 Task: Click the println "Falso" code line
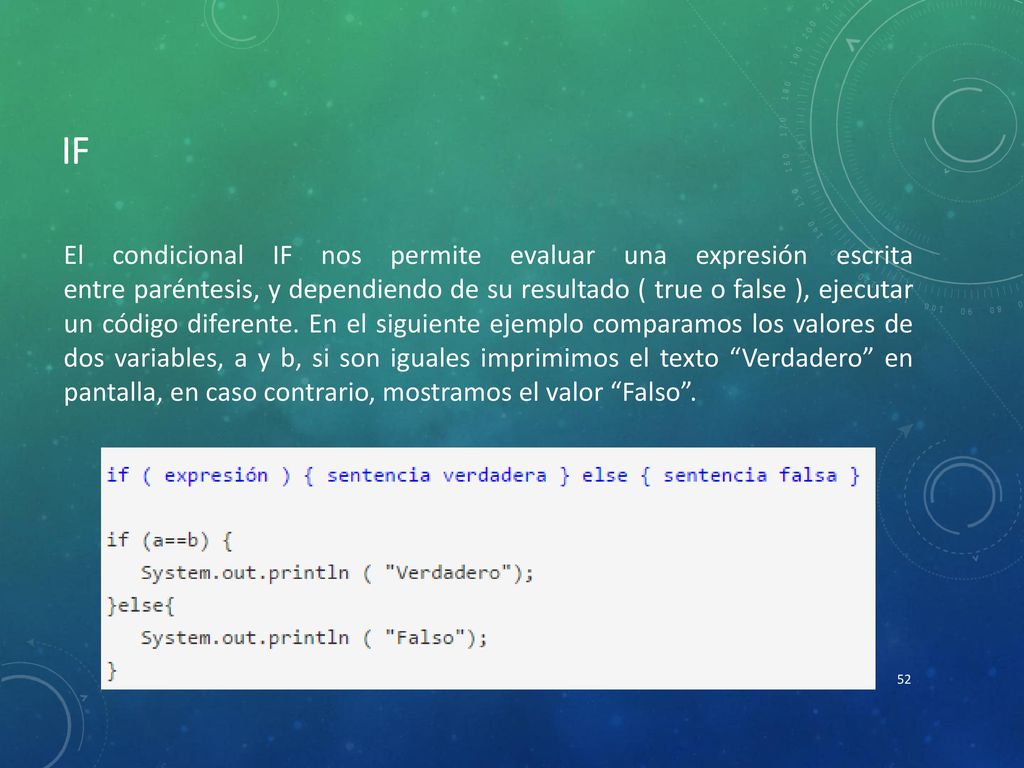(x=314, y=637)
